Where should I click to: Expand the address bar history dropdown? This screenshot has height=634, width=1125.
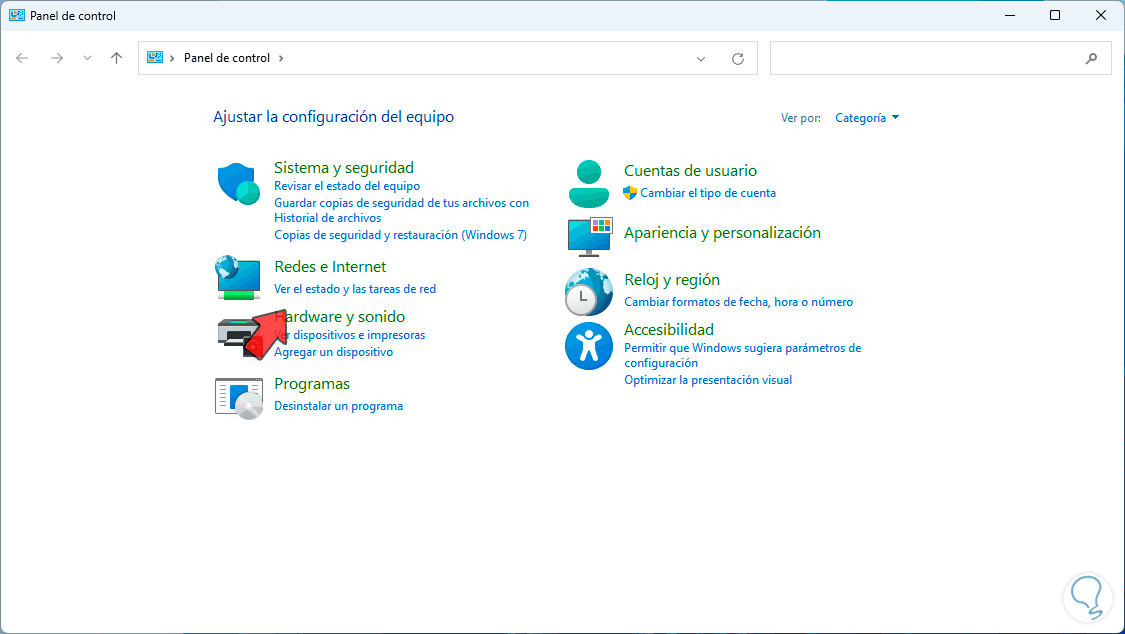[701, 59]
